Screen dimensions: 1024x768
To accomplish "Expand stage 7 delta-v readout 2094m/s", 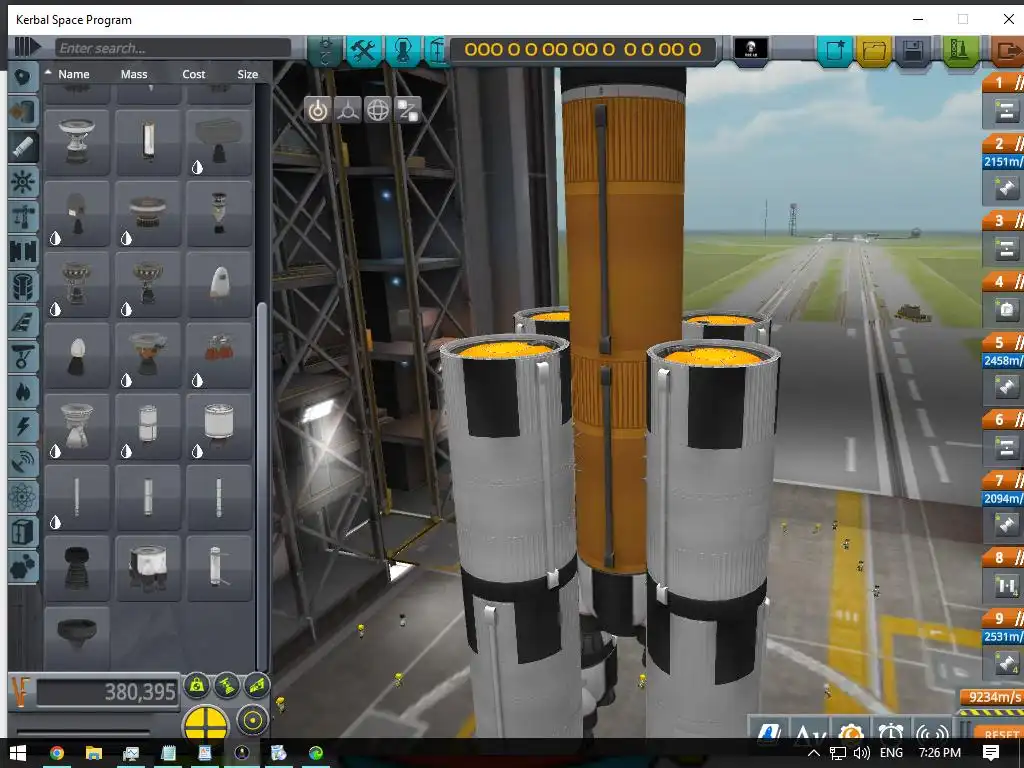I will [1003, 499].
